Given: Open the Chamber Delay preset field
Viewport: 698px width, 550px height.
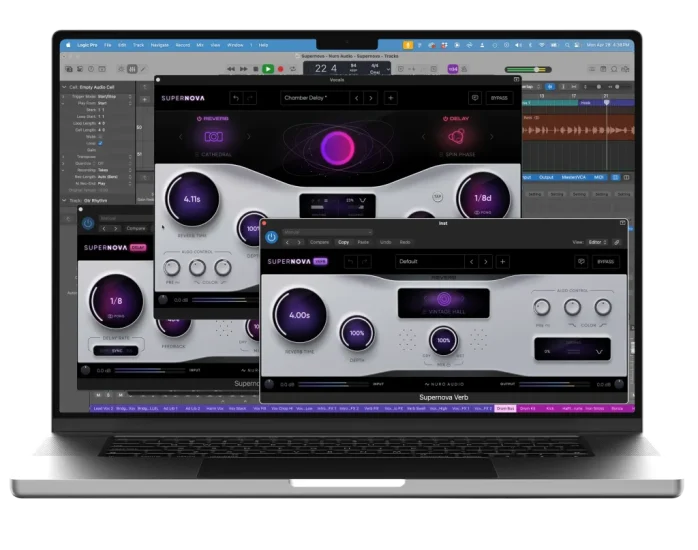Looking at the screenshot, I should (315, 98).
